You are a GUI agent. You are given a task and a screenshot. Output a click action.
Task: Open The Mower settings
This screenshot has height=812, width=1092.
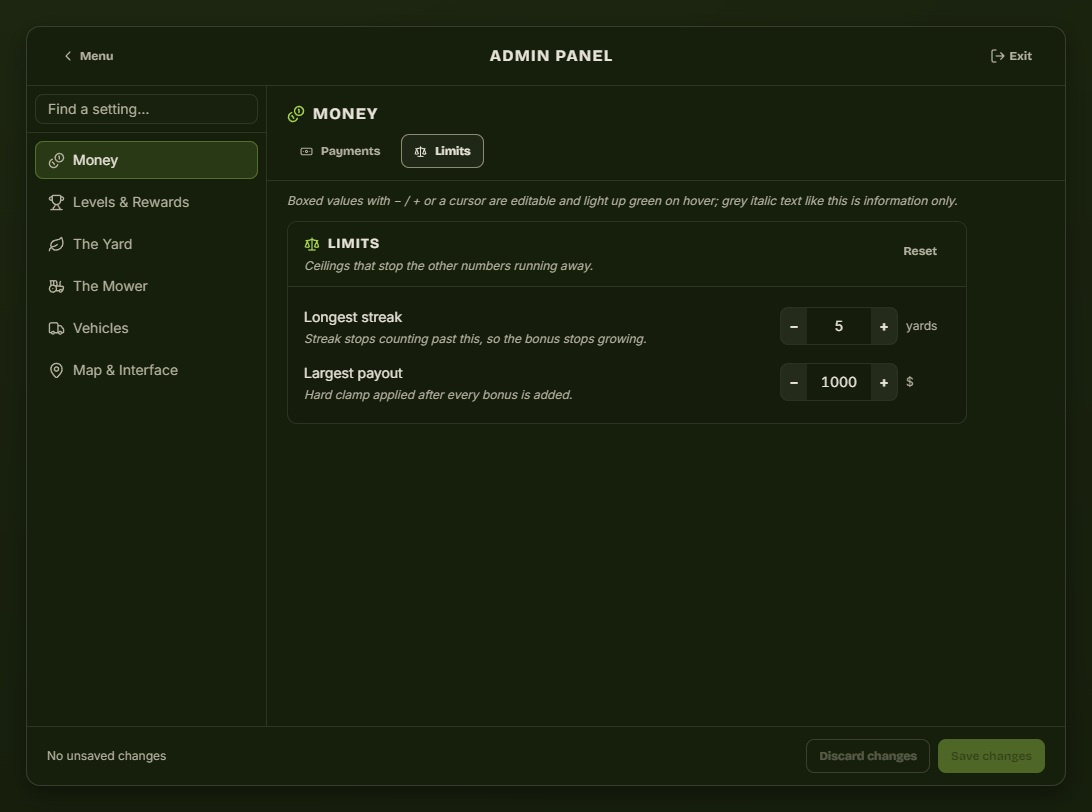pyautogui.click(x=146, y=286)
